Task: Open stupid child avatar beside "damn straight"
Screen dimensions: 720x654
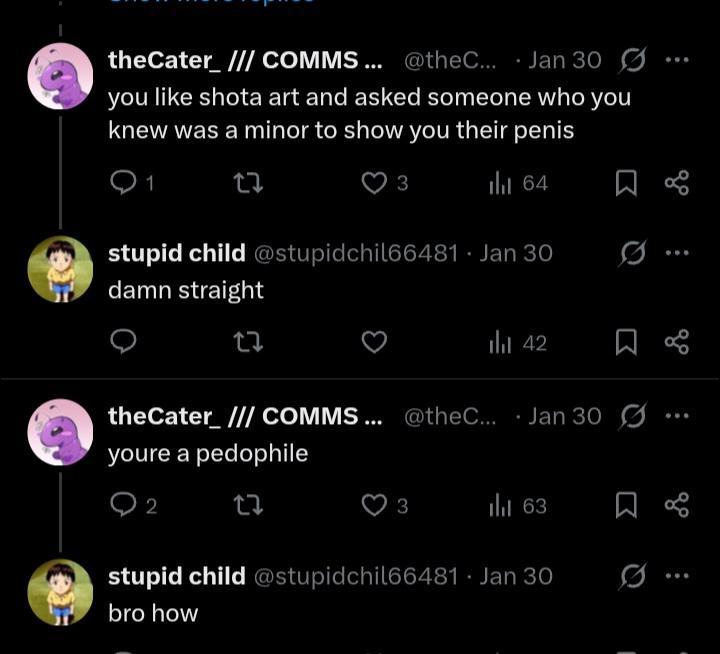Action: pos(60,270)
